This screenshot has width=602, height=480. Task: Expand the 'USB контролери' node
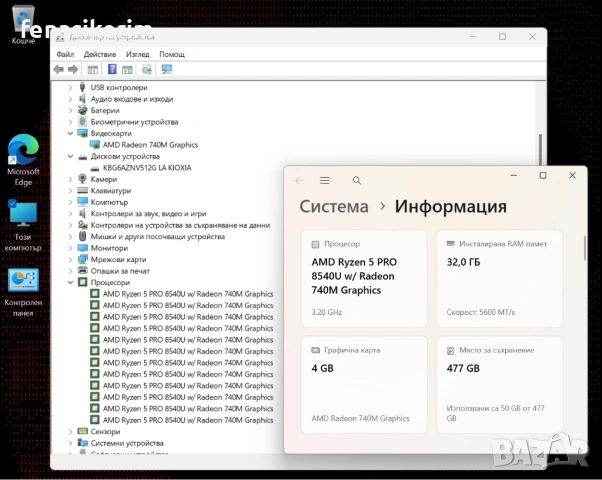70,88
